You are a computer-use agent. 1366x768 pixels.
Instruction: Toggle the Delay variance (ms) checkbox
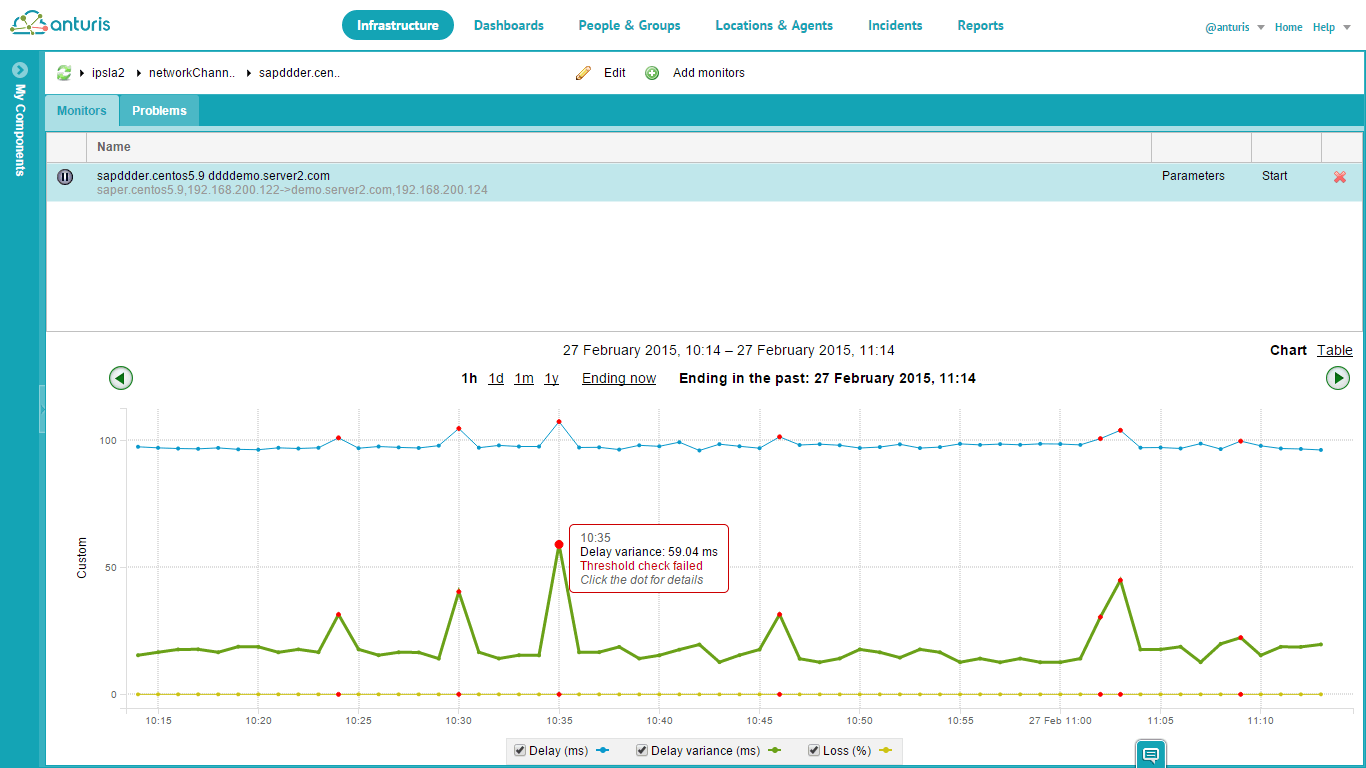pos(642,750)
